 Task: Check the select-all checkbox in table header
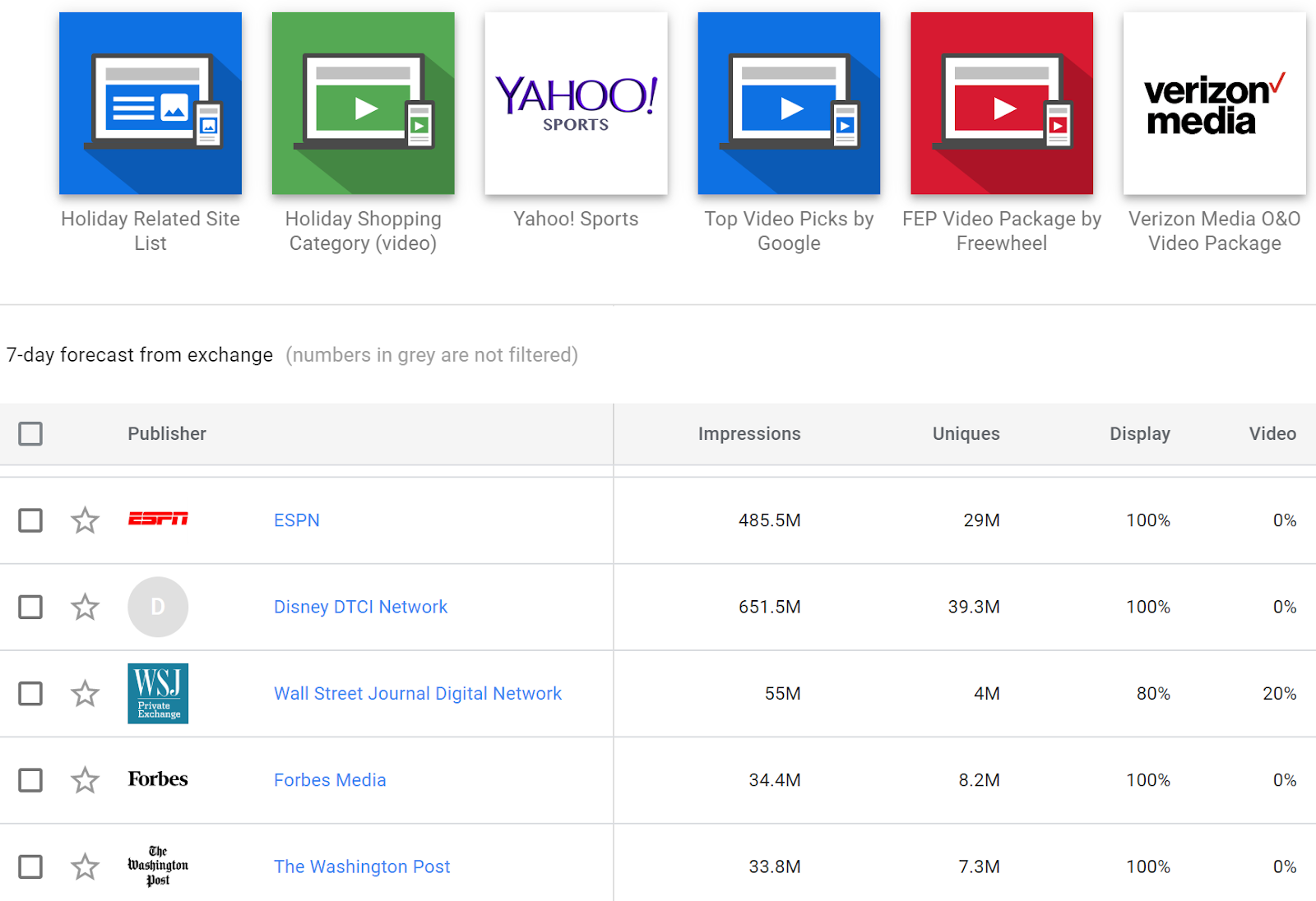click(30, 433)
